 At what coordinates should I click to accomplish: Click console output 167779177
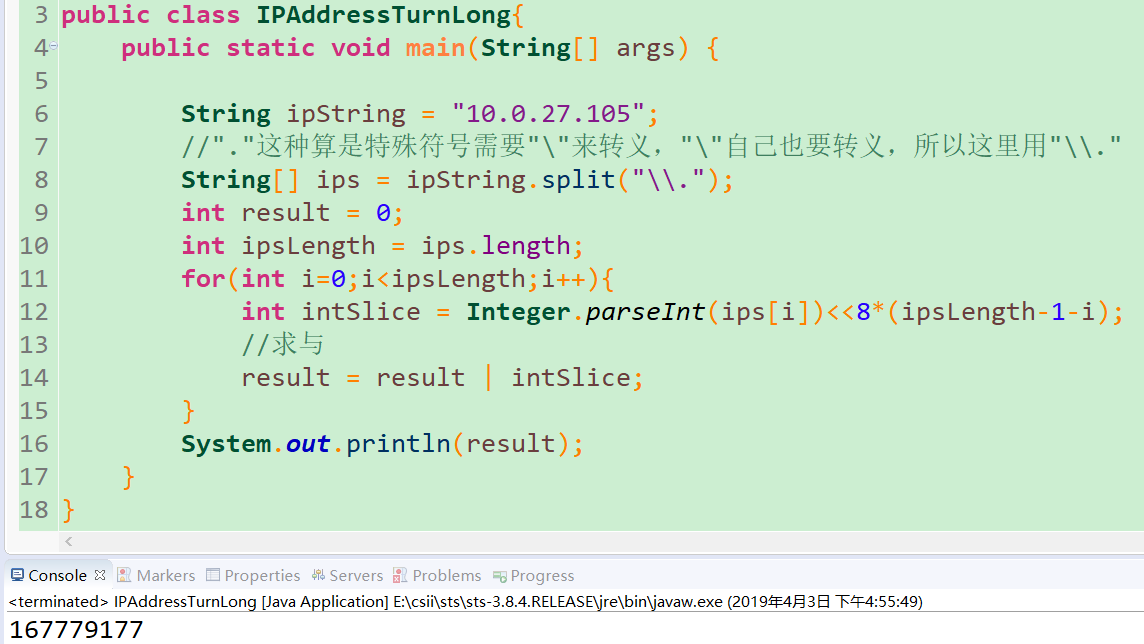[76, 629]
